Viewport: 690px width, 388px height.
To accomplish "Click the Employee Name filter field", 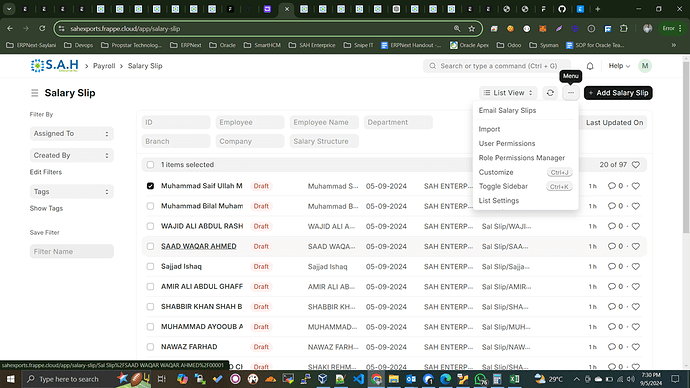I will [324, 122].
